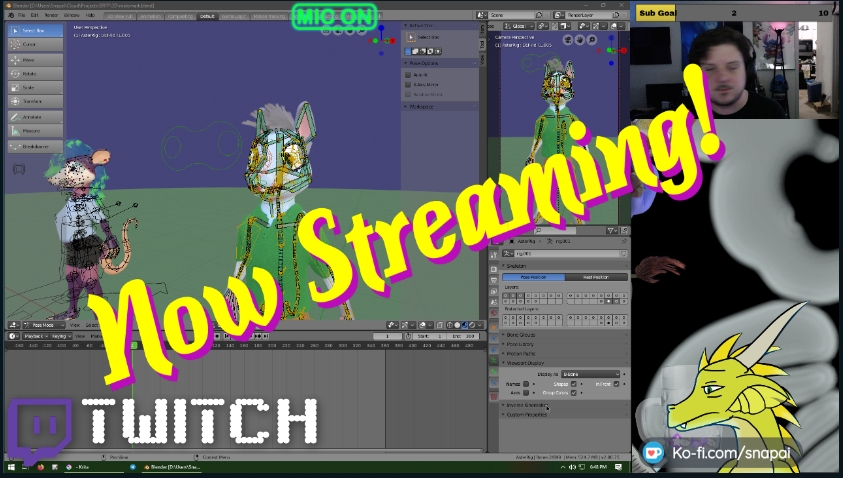Expand the Workspace panel in sidebar
843x478 pixels.
[420, 106]
